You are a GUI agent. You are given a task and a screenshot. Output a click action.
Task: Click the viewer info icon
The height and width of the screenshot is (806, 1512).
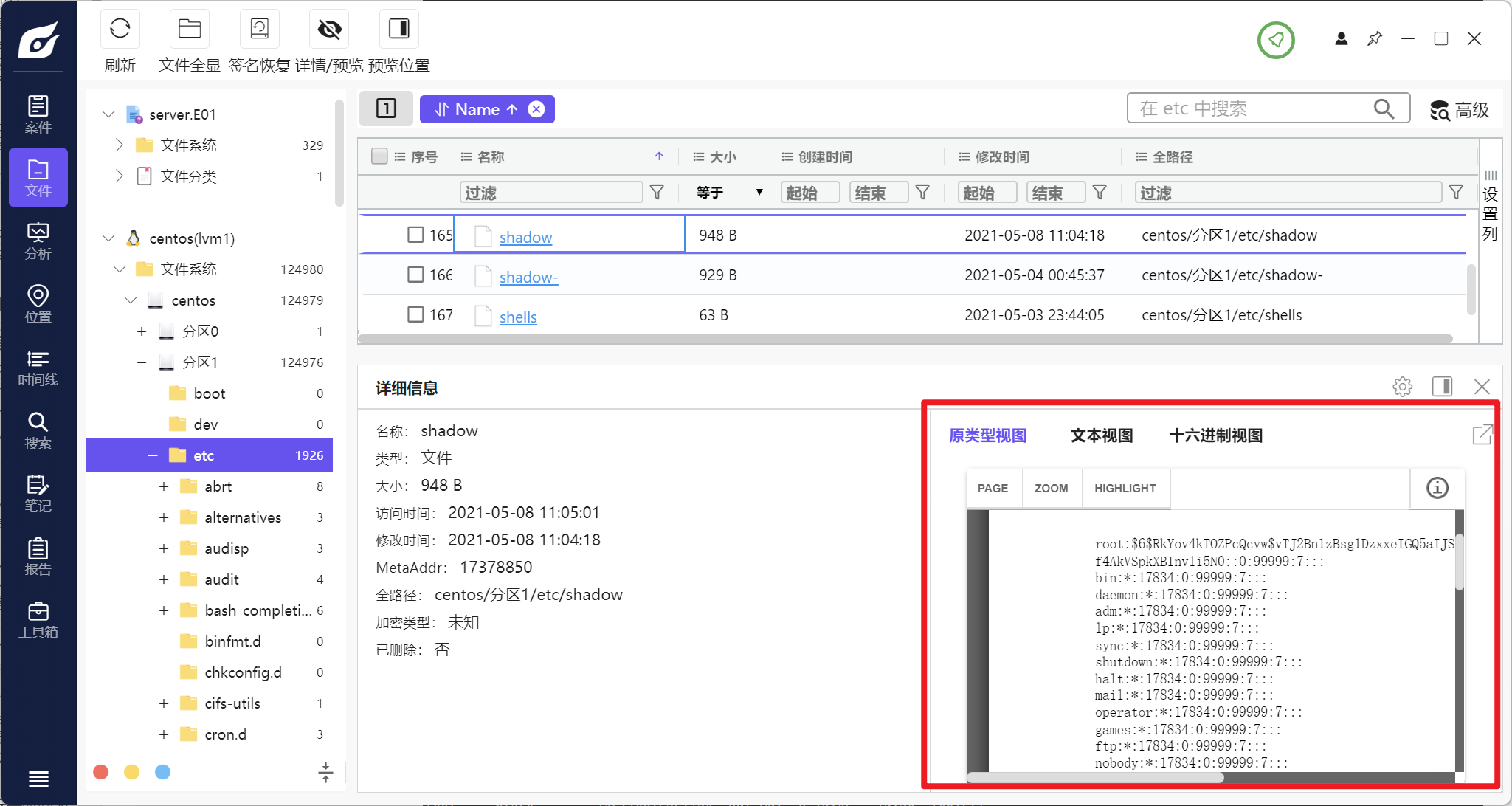(1437, 488)
